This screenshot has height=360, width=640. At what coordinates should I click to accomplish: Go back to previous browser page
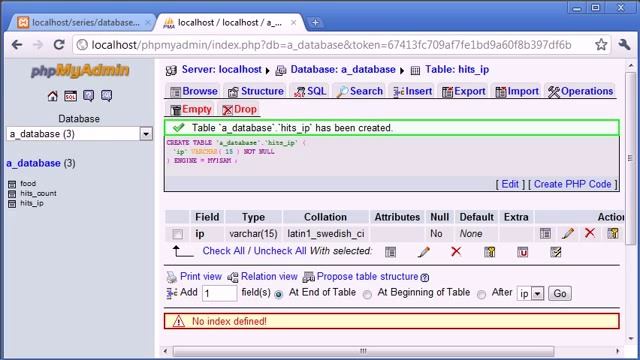[x=17, y=44]
